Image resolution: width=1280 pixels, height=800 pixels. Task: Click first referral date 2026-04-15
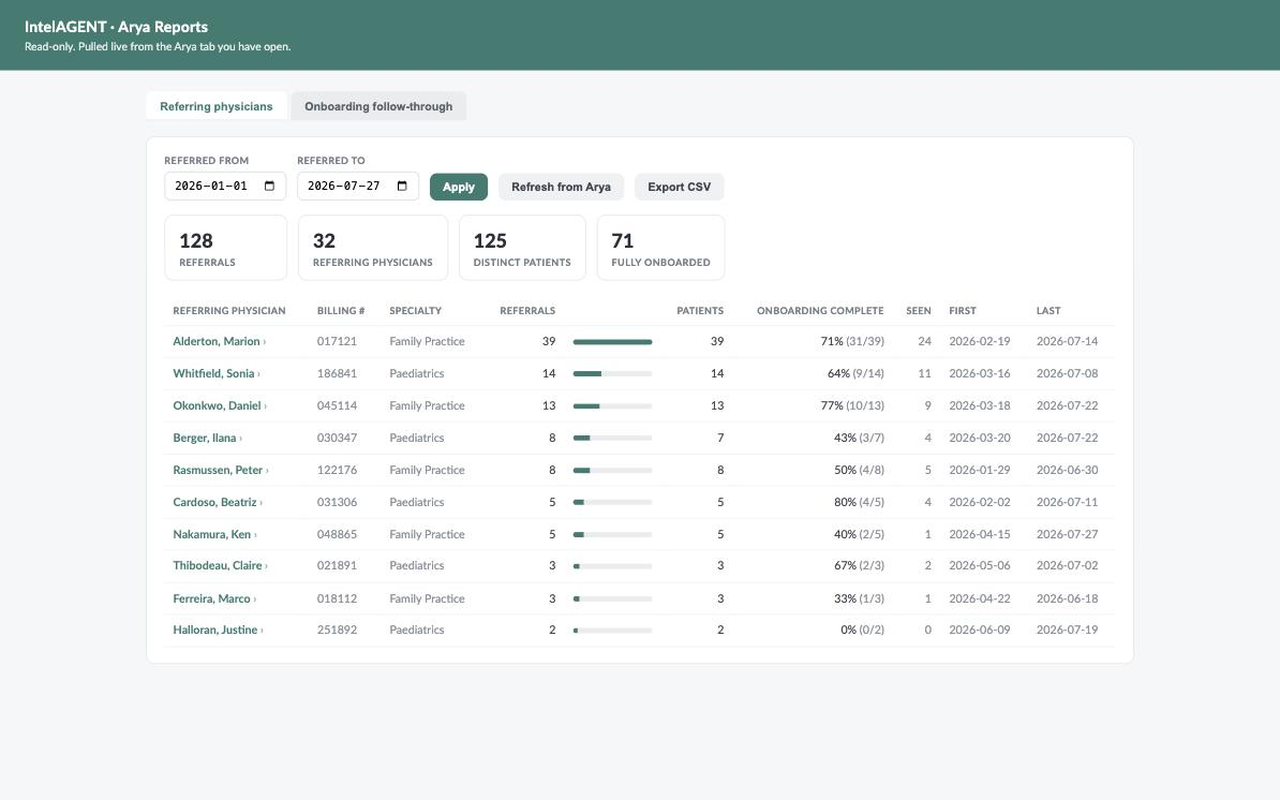[979, 534]
